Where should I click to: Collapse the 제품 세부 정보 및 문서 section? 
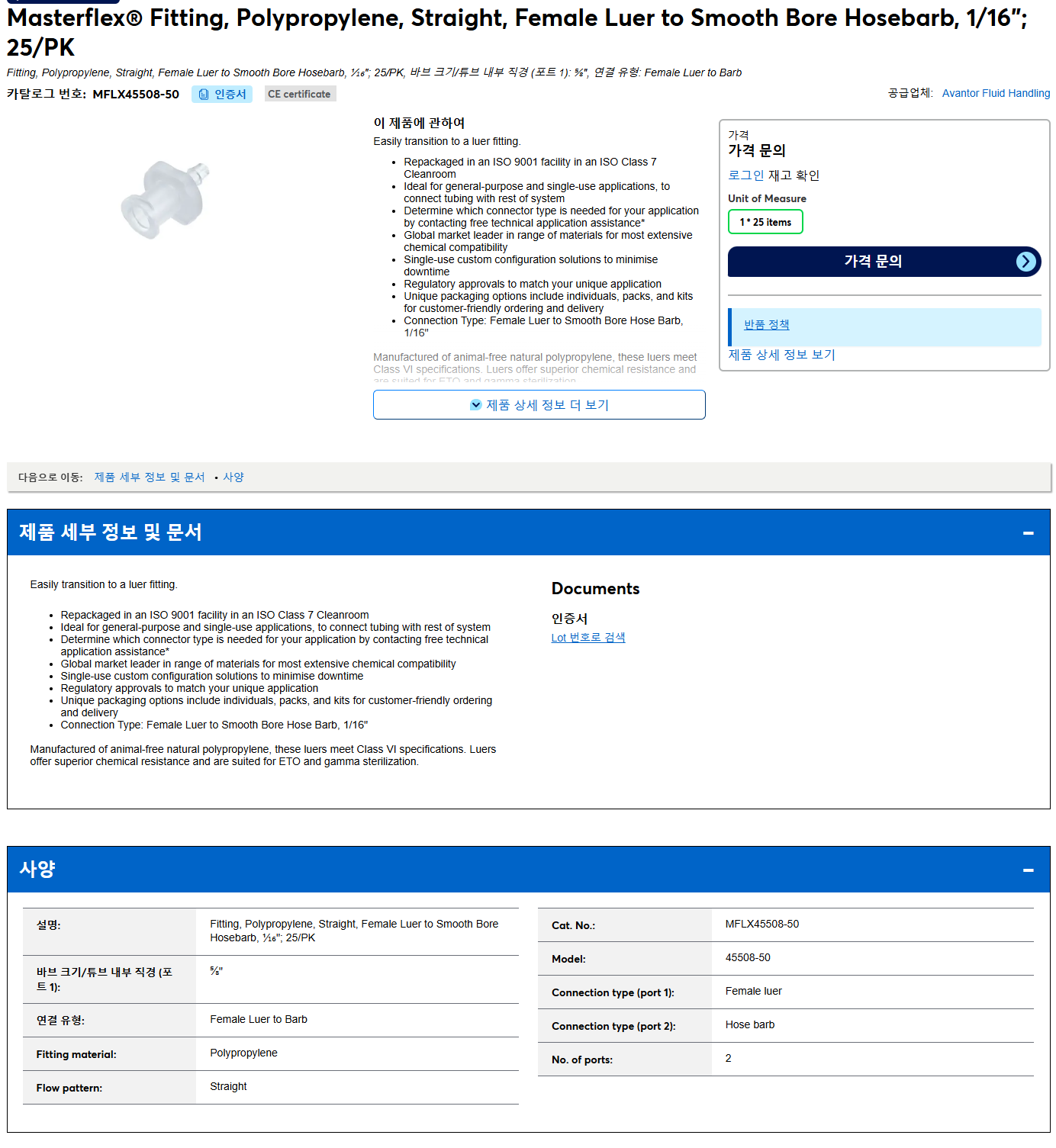coord(1028,532)
